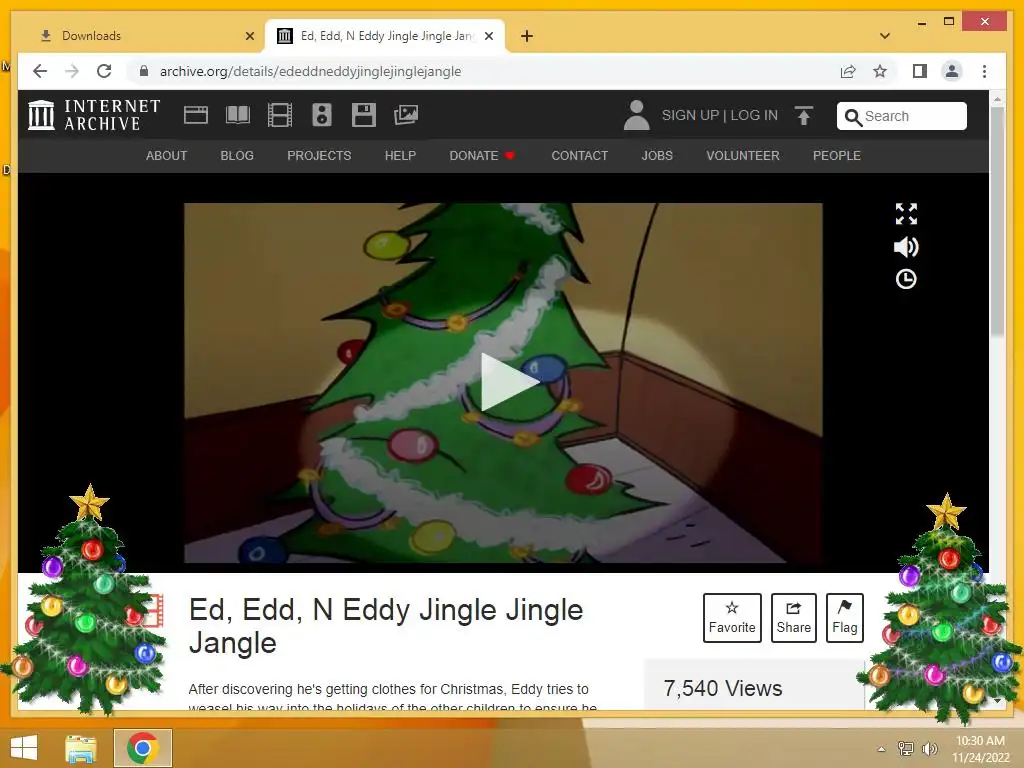Screen dimensions: 1024x768
Task: Click the Internet Archive logo
Action: [94, 115]
